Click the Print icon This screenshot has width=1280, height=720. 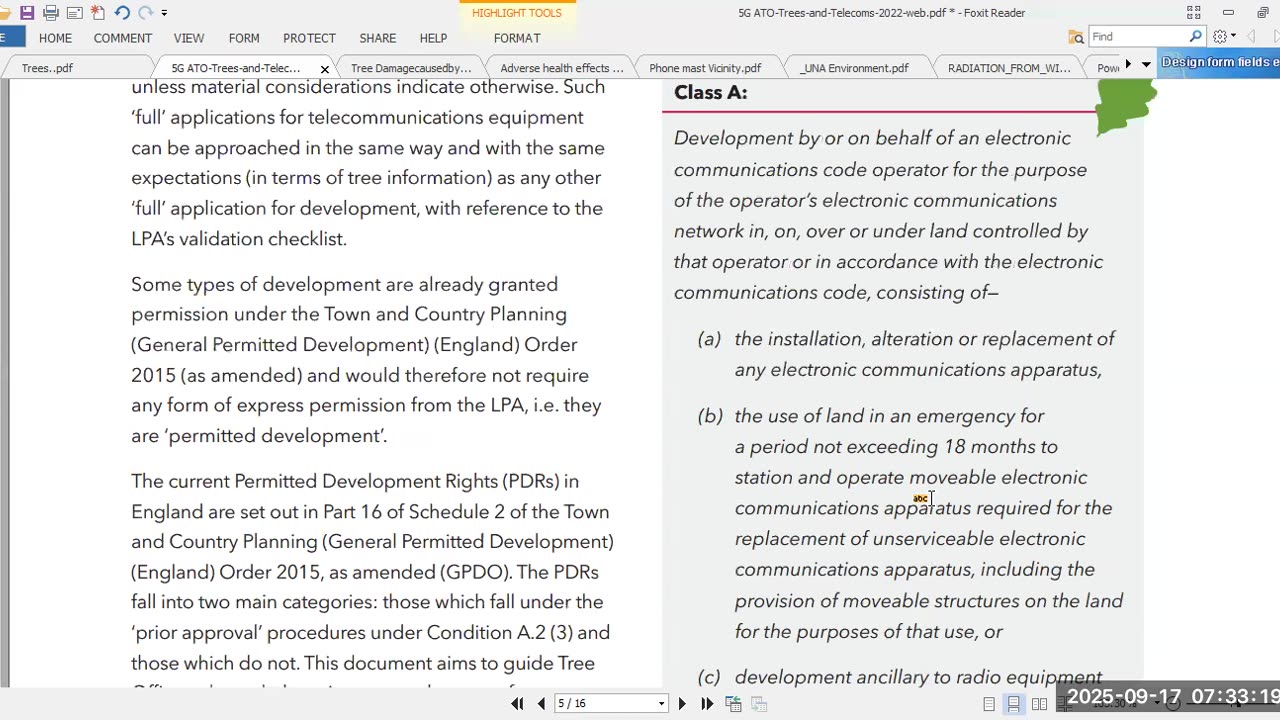point(50,13)
